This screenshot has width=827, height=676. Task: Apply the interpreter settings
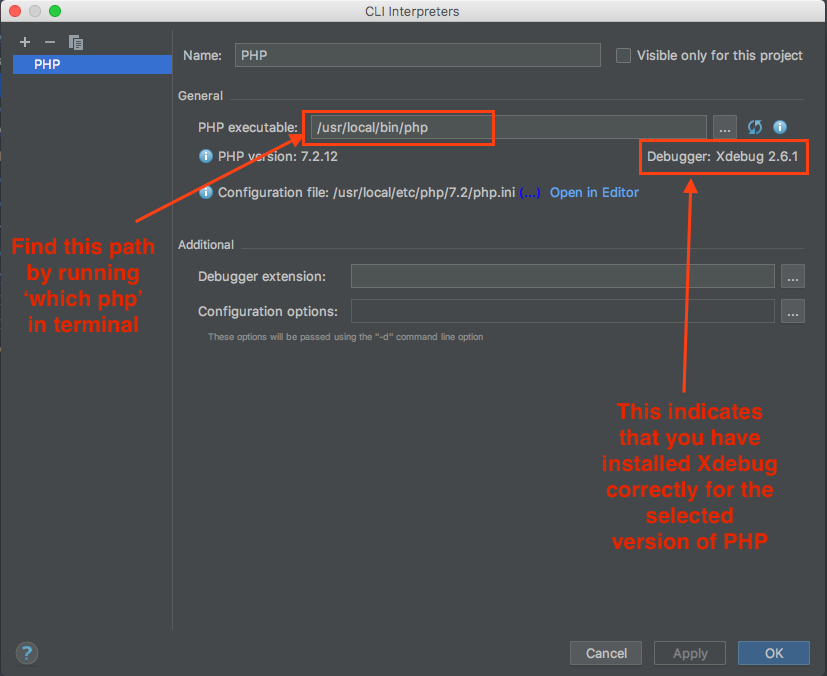(689, 653)
